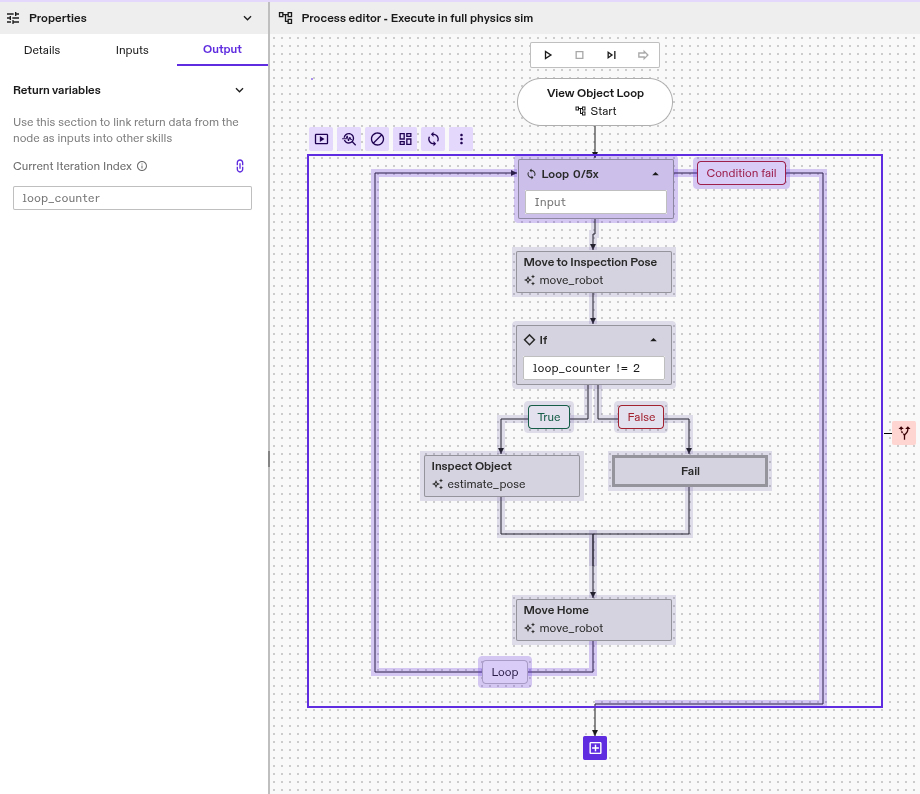920x794 pixels.
Task: Click the disable (slashed circle) icon
Action: coord(377,139)
